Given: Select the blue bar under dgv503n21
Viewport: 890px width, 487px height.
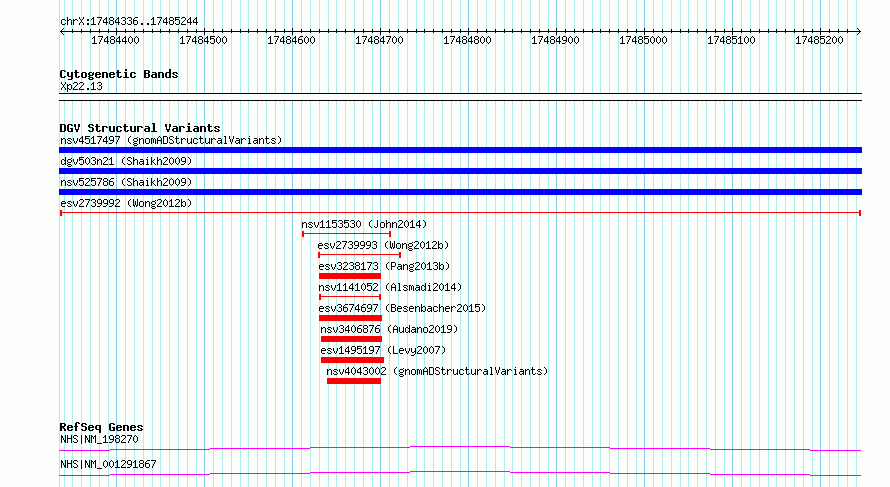Looking at the screenshot, I should click(460, 171).
